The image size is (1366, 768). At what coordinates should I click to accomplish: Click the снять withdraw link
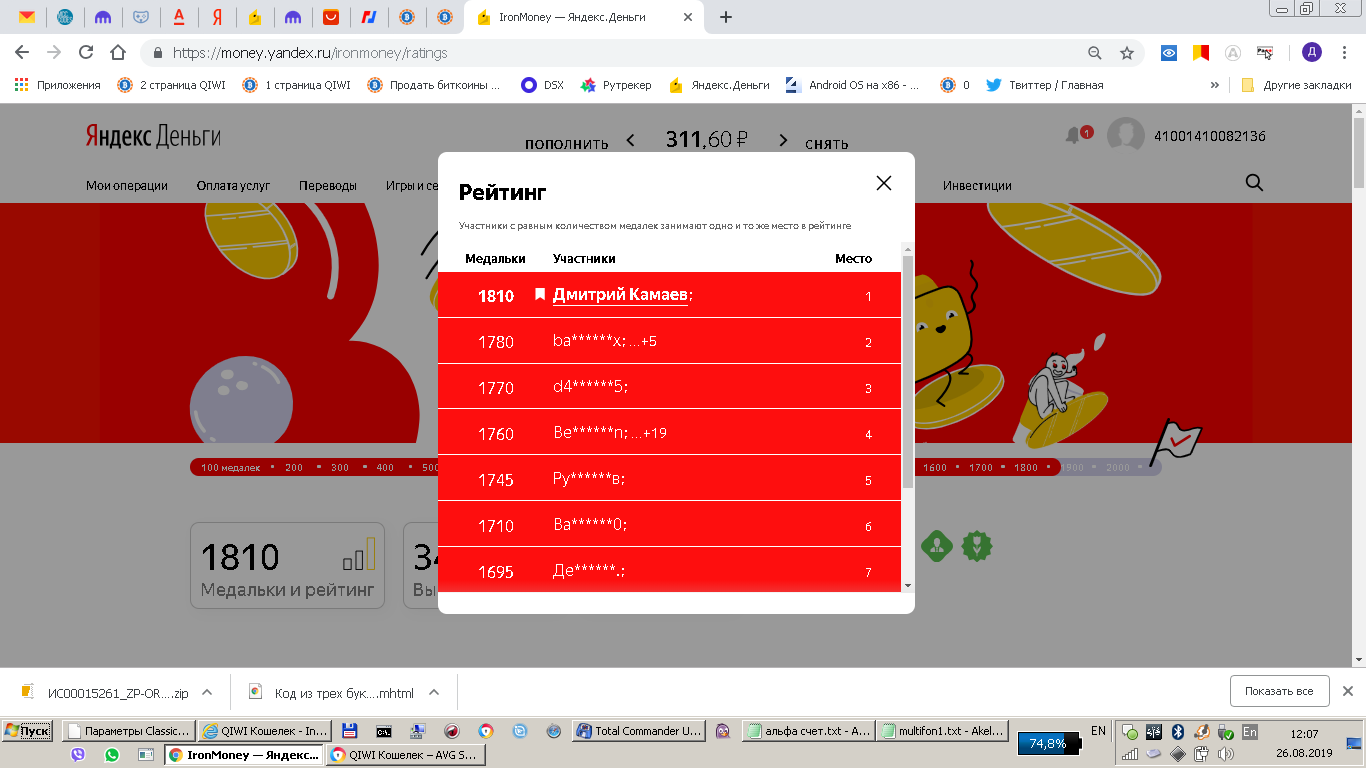click(827, 143)
